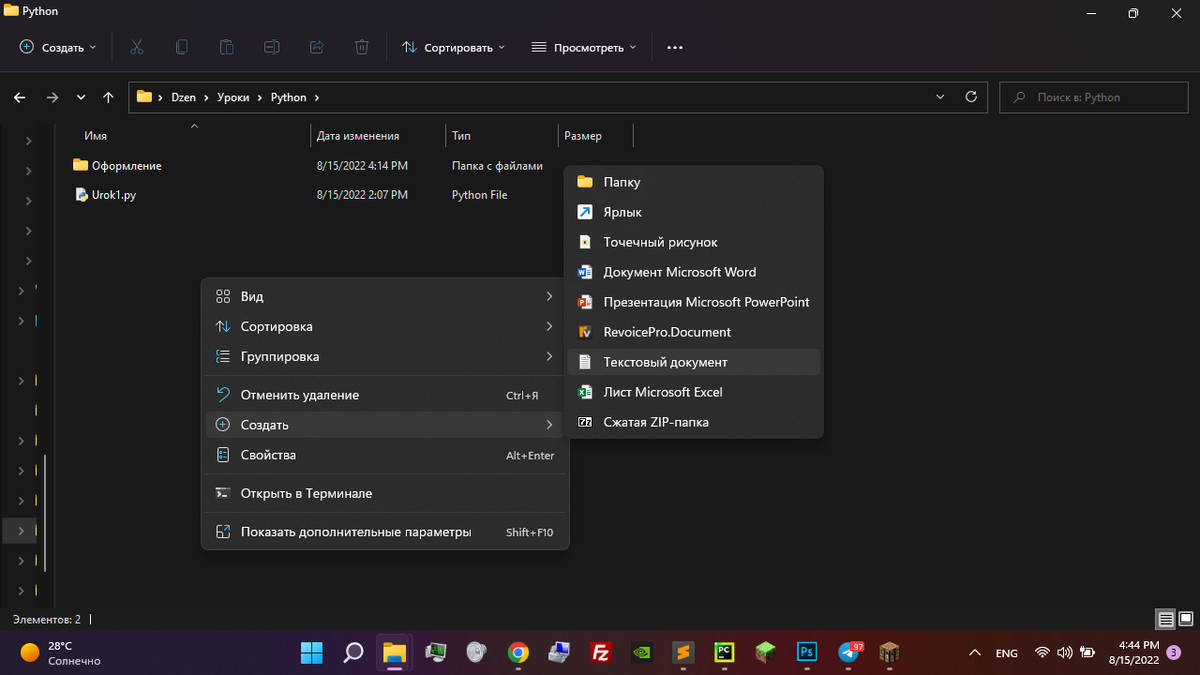Open the weather widget showing 28°C
The width and height of the screenshot is (1200, 675).
pyautogui.click(x=60, y=653)
